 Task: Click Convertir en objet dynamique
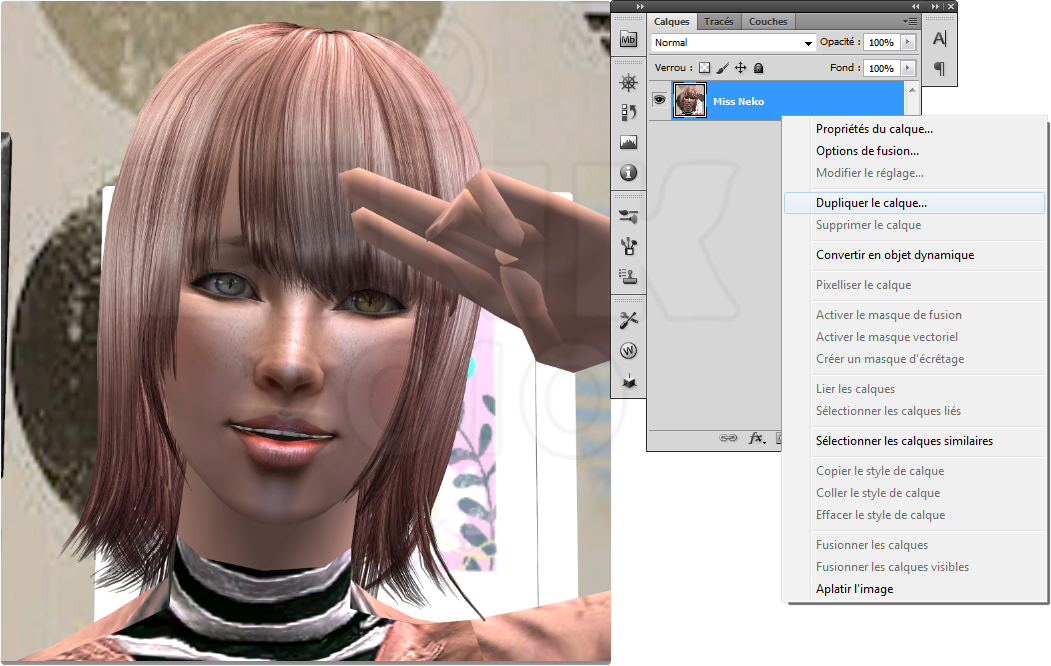(894, 255)
